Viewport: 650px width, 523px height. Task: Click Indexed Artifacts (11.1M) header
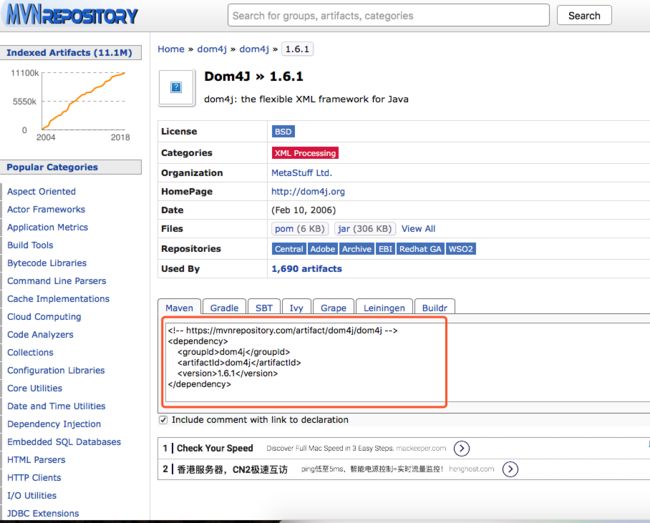coord(69,53)
